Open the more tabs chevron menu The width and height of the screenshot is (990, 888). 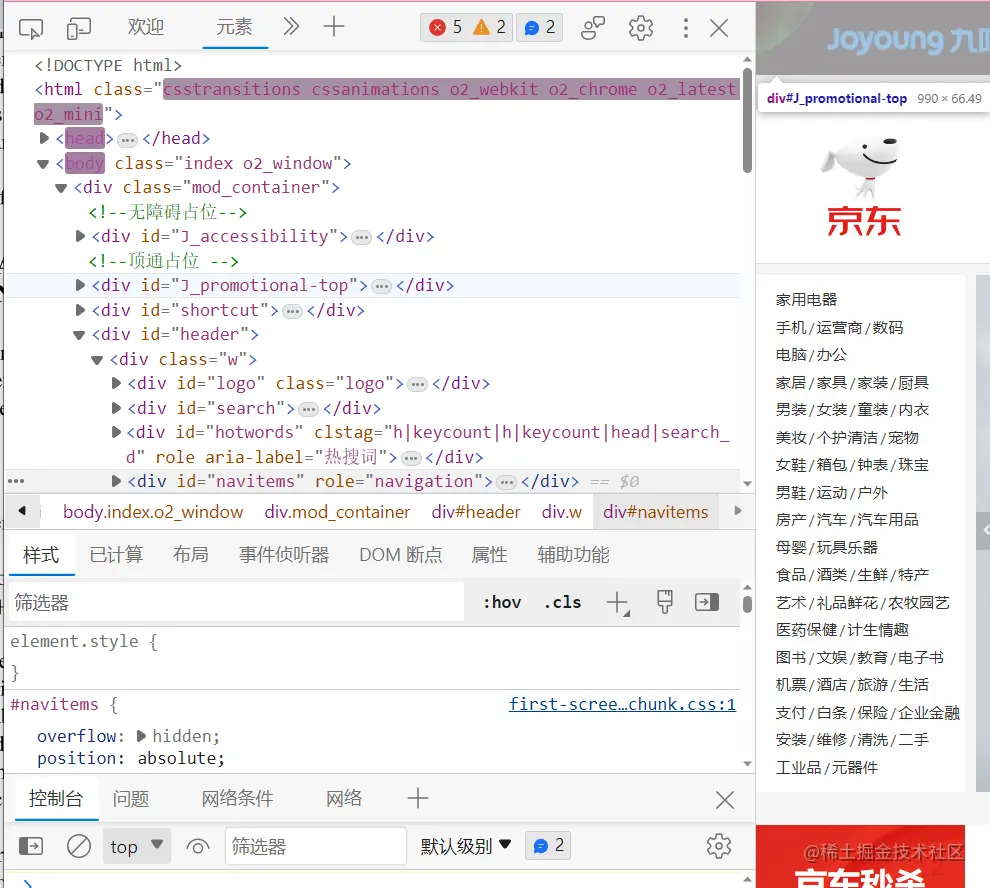pos(290,27)
